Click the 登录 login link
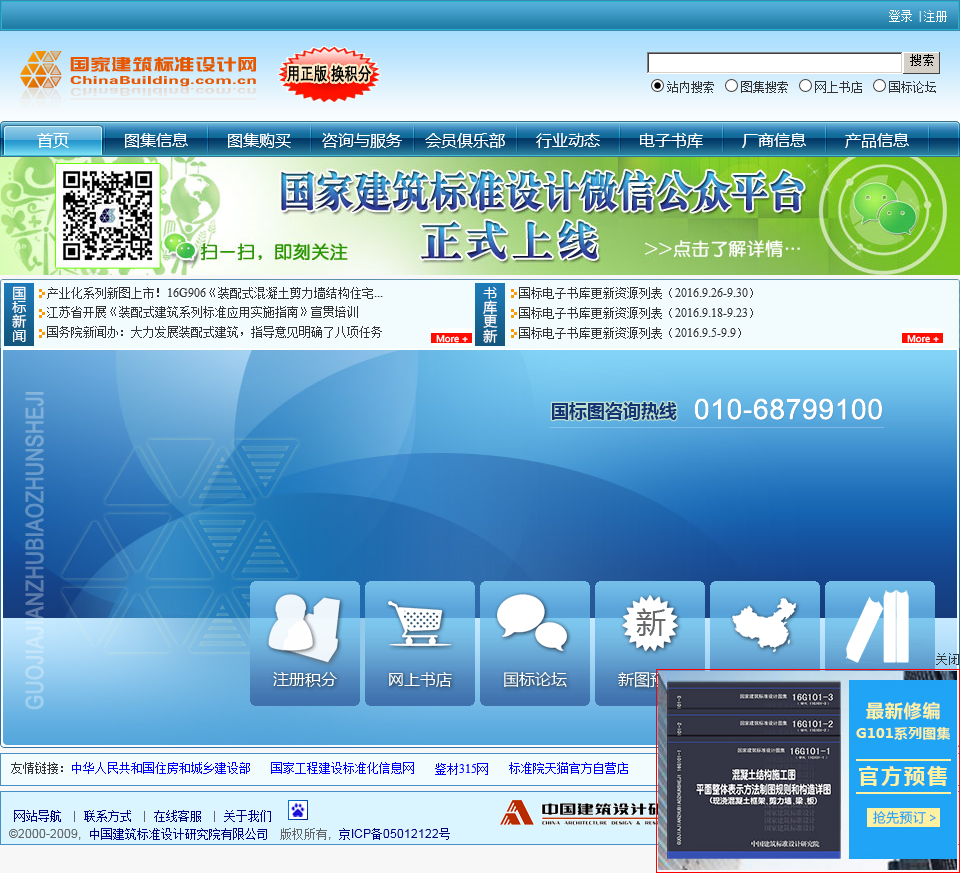The height and width of the screenshot is (873, 960). click(901, 17)
